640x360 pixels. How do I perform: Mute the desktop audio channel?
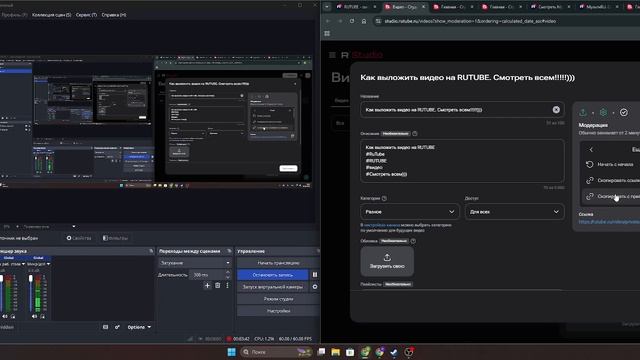coord(5,316)
